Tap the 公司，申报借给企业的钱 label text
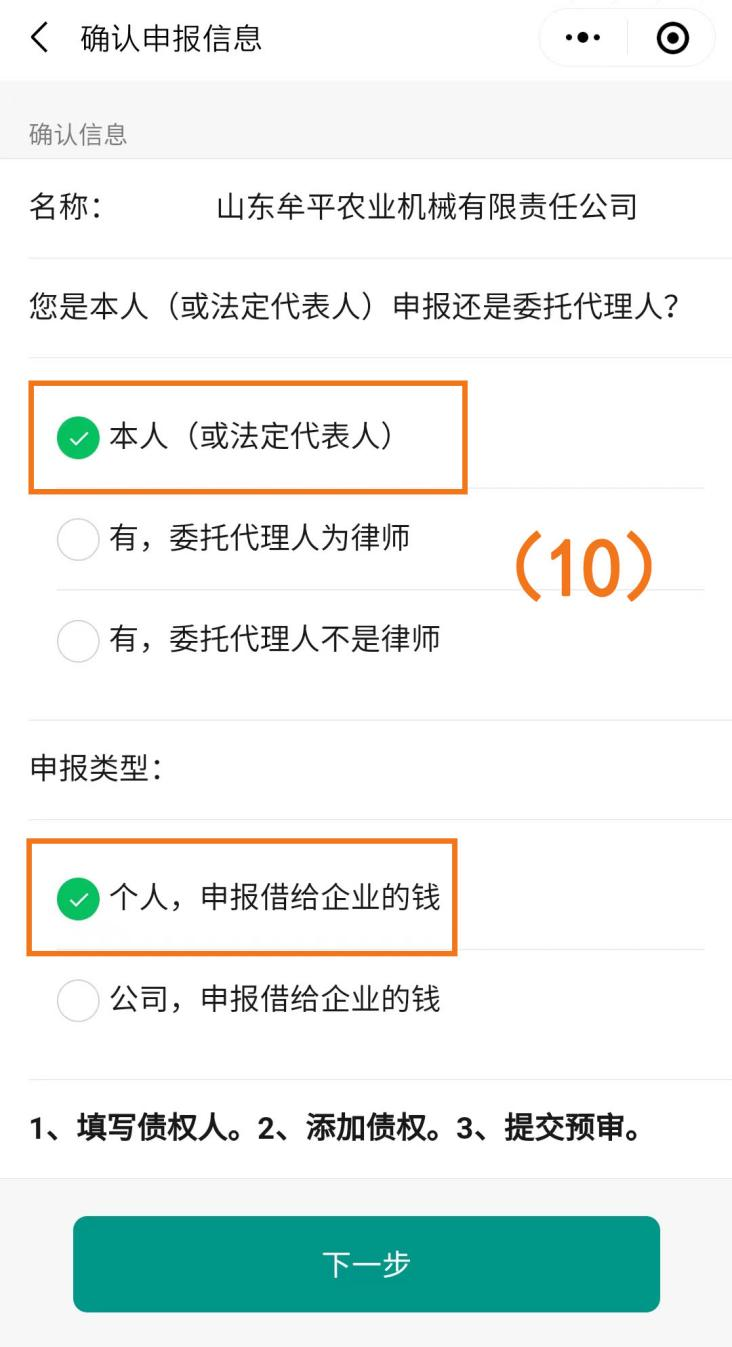Screen dimensions: 732x1347 [275, 1000]
